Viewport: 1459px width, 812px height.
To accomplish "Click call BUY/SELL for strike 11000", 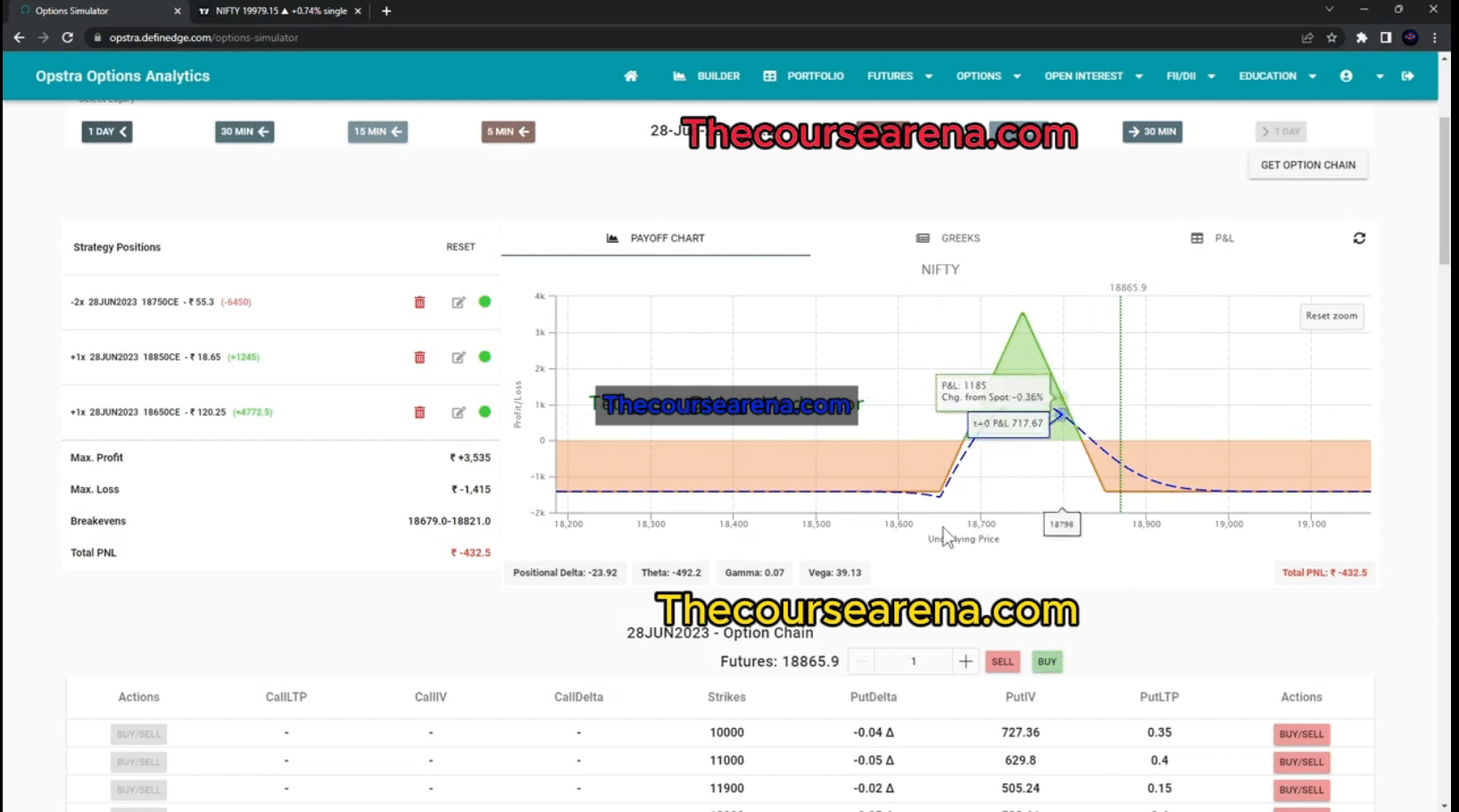I will point(138,762).
